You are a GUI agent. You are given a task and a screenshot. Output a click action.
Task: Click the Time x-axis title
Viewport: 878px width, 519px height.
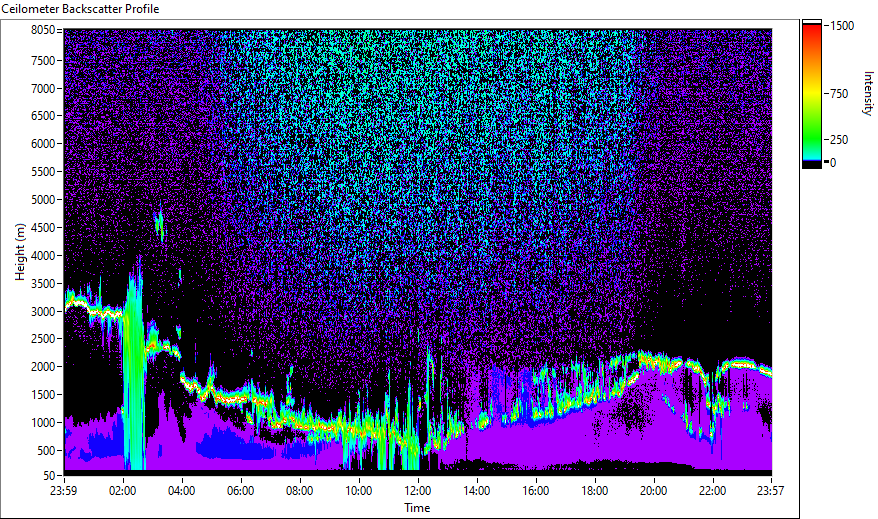(x=417, y=508)
